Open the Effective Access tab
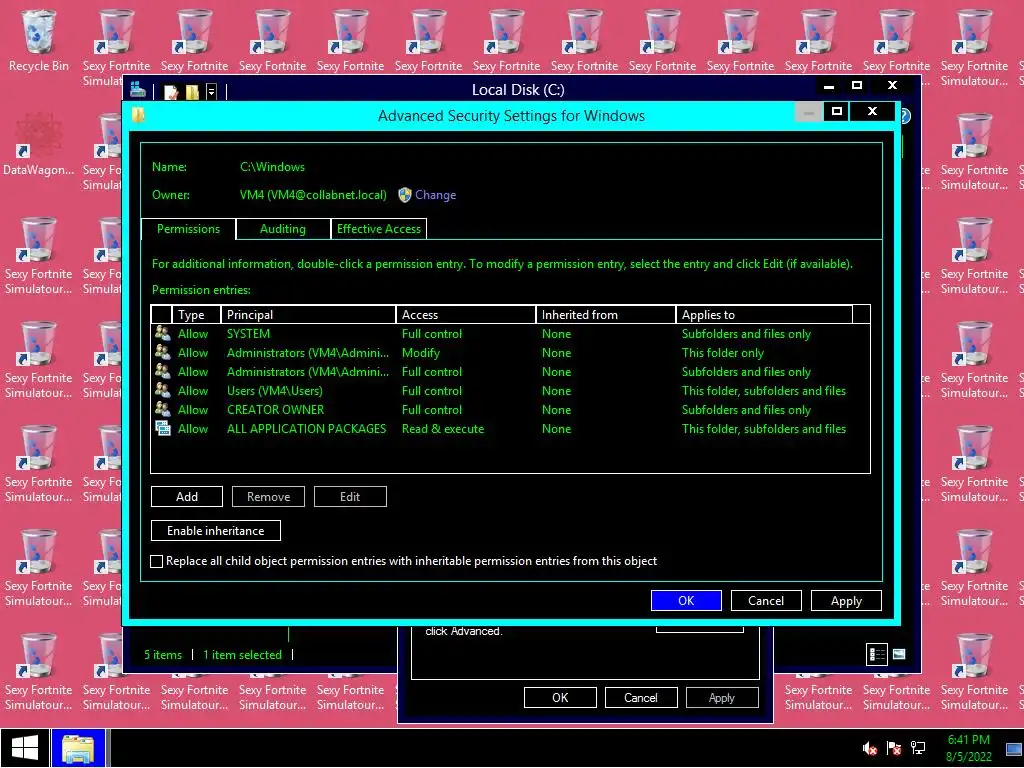 (x=379, y=229)
